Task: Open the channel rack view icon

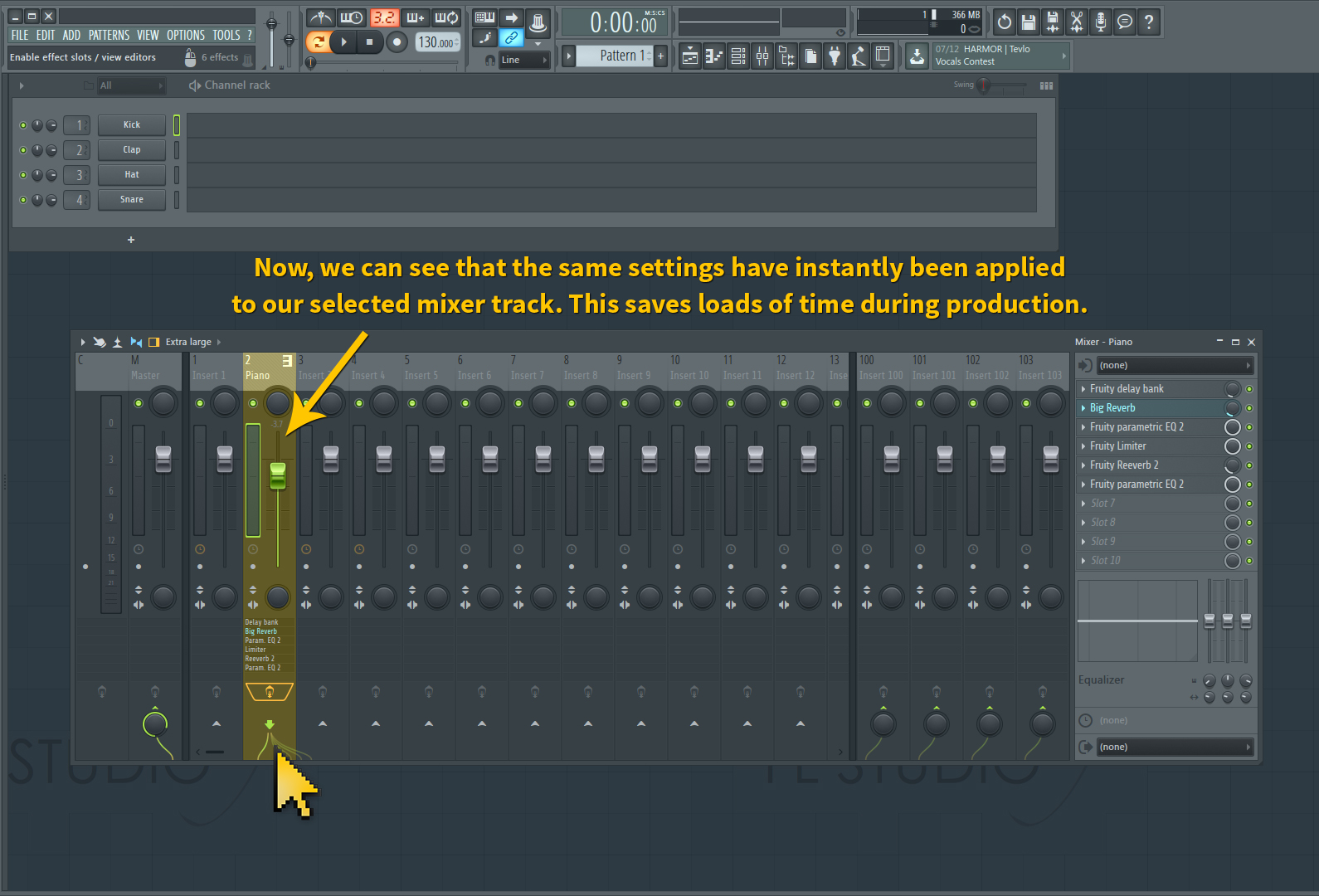Action: pyautogui.click(x=738, y=56)
